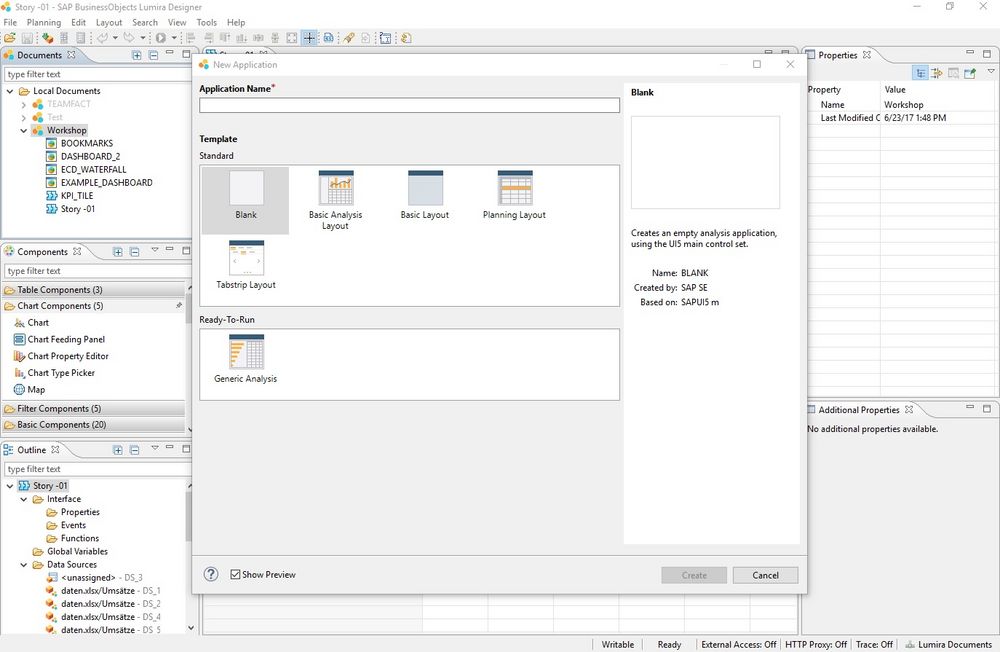Toggle Show Advanced Properties icon

[x=937, y=73]
